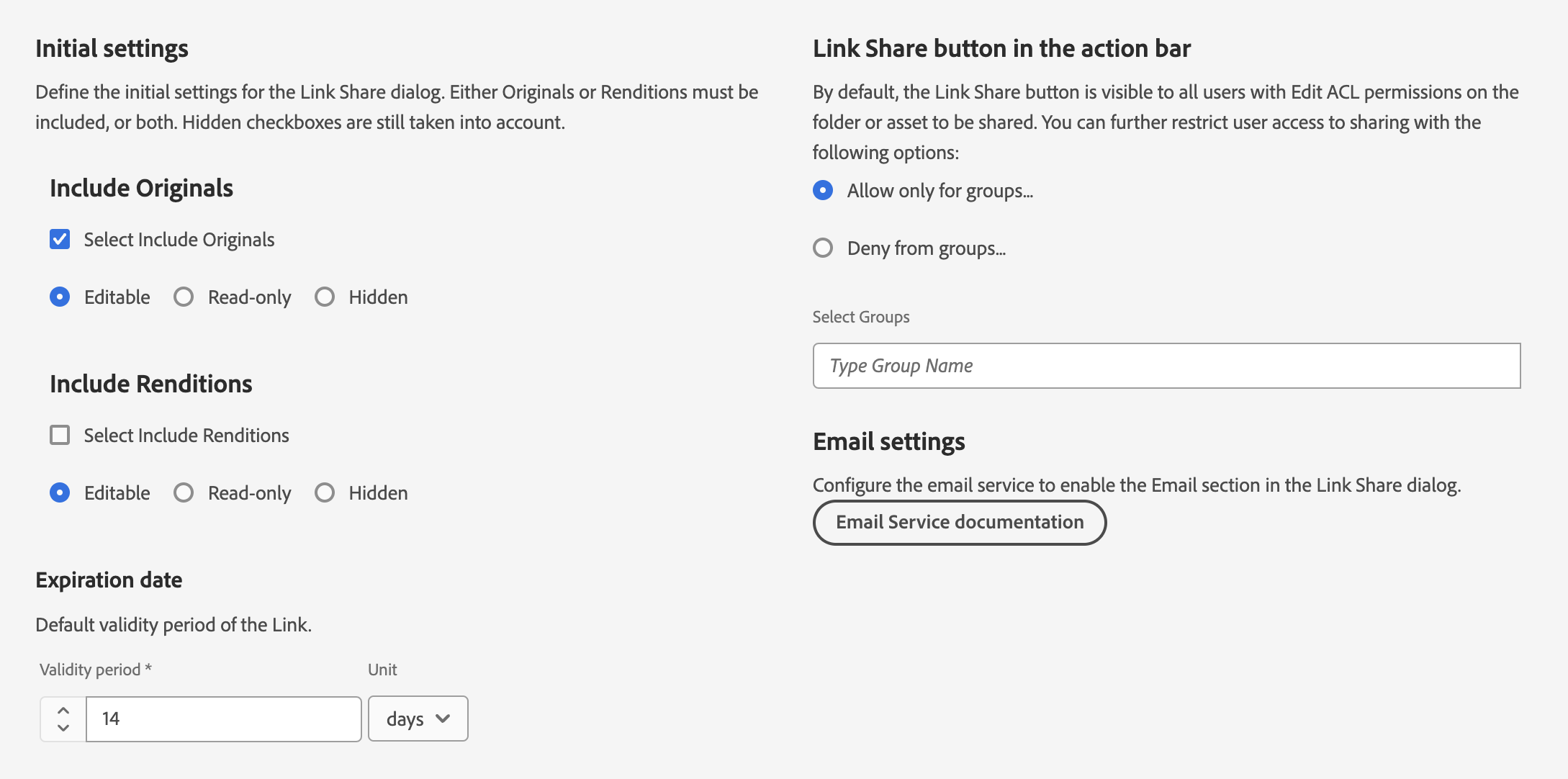This screenshot has width=1568, height=779.
Task: Select Editable under Include Renditions
Action: [x=60, y=492]
